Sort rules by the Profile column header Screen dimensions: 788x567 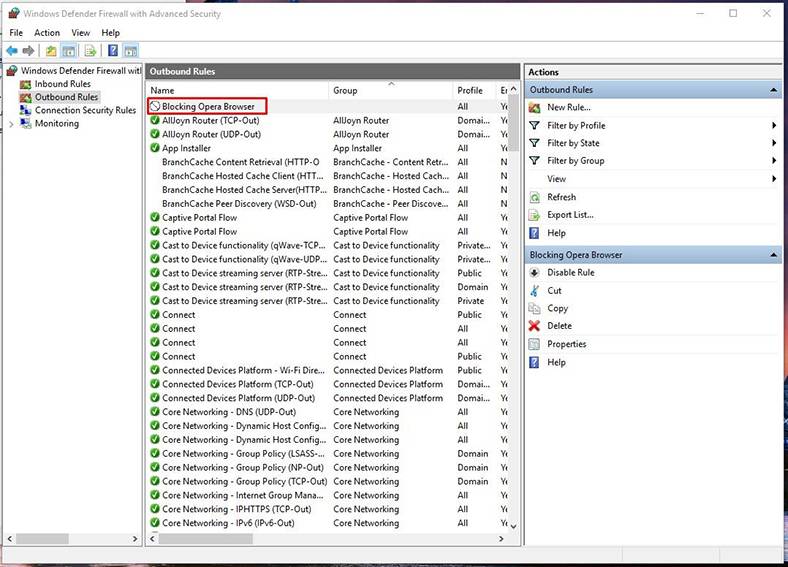[474, 90]
